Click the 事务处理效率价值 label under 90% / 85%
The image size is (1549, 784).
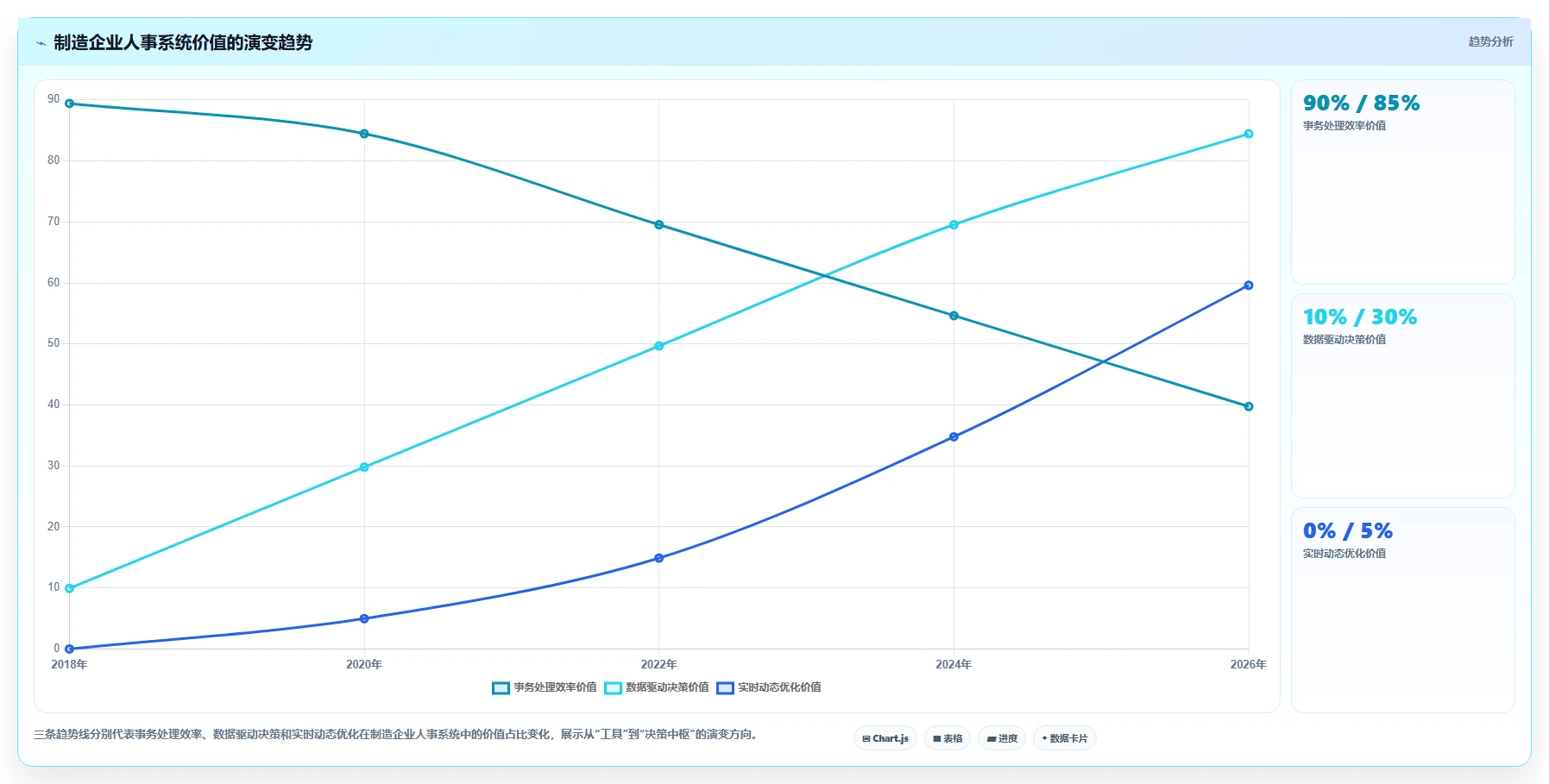coord(1344,126)
